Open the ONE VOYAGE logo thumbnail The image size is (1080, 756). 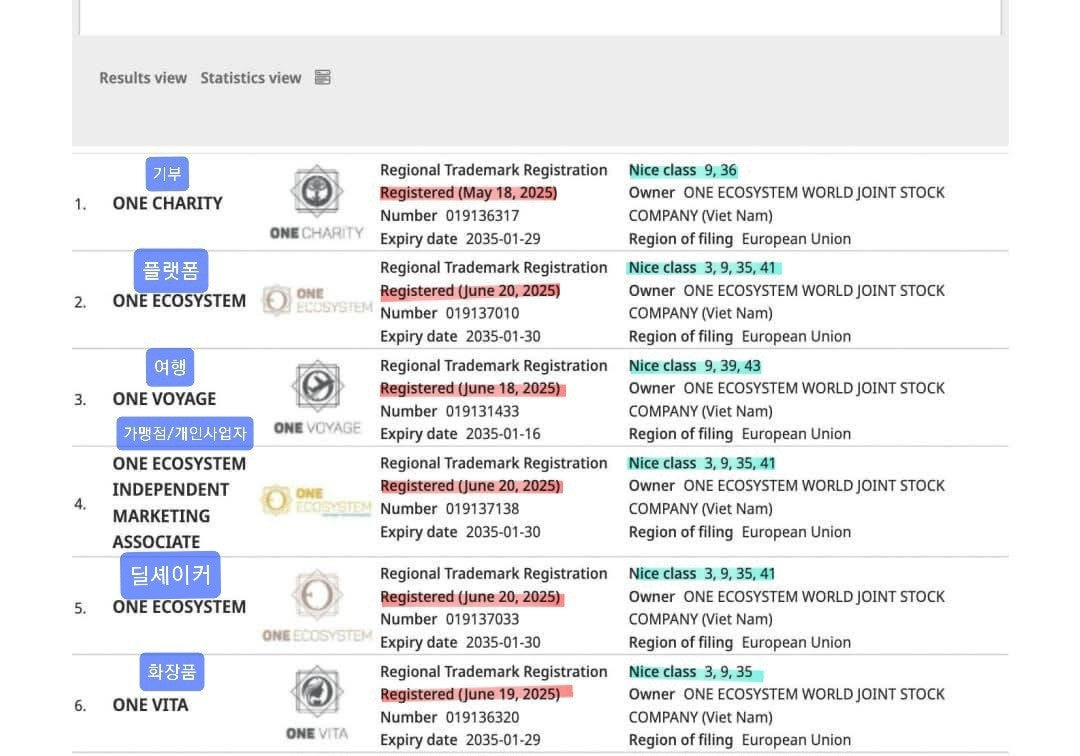point(317,397)
